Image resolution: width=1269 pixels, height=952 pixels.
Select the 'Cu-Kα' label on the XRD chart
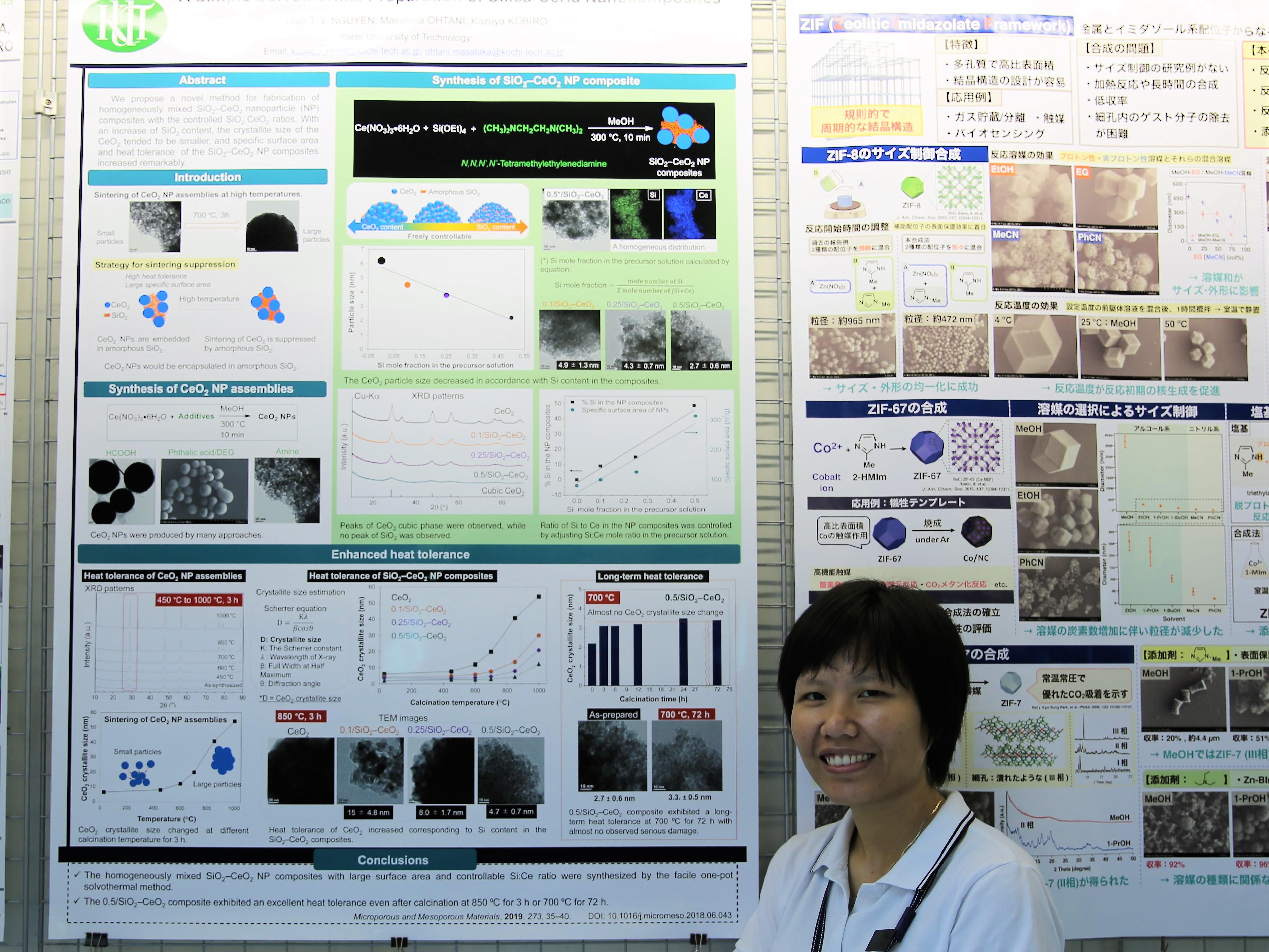click(x=367, y=396)
